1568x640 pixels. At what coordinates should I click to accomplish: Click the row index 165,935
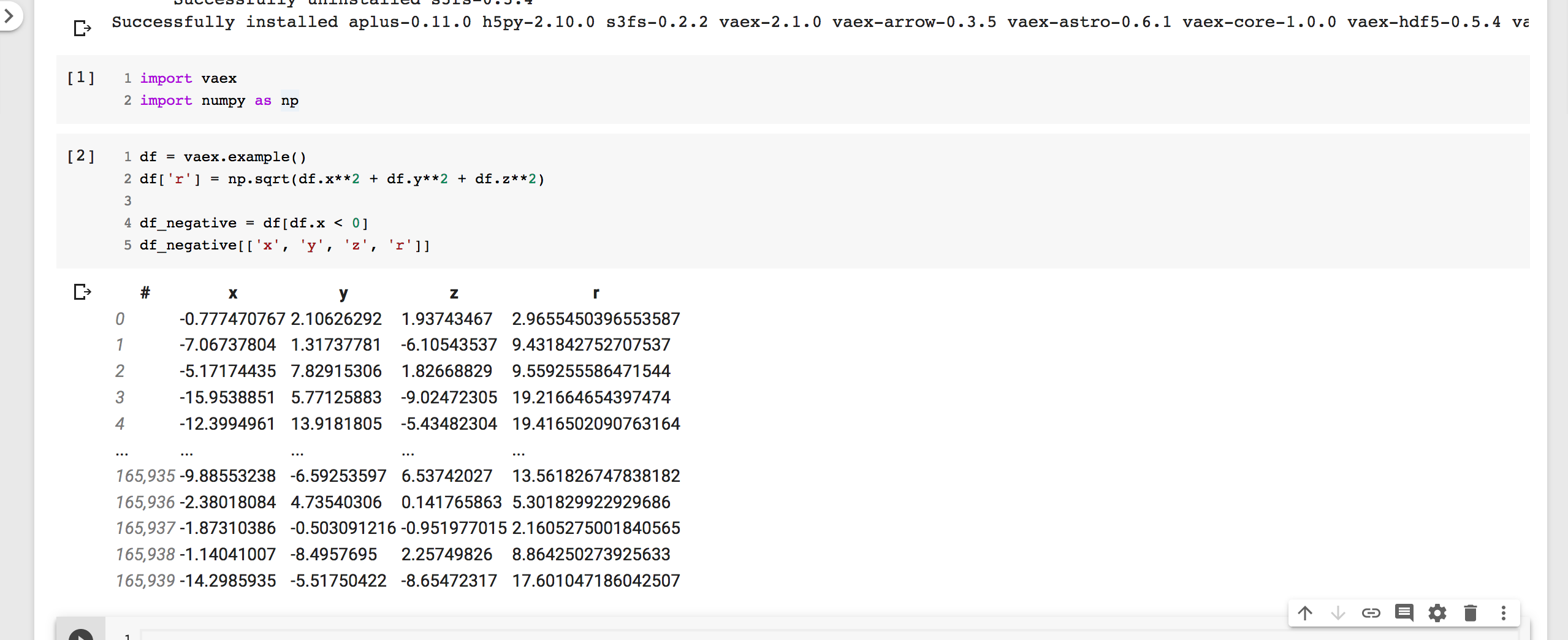click(x=145, y=476)
